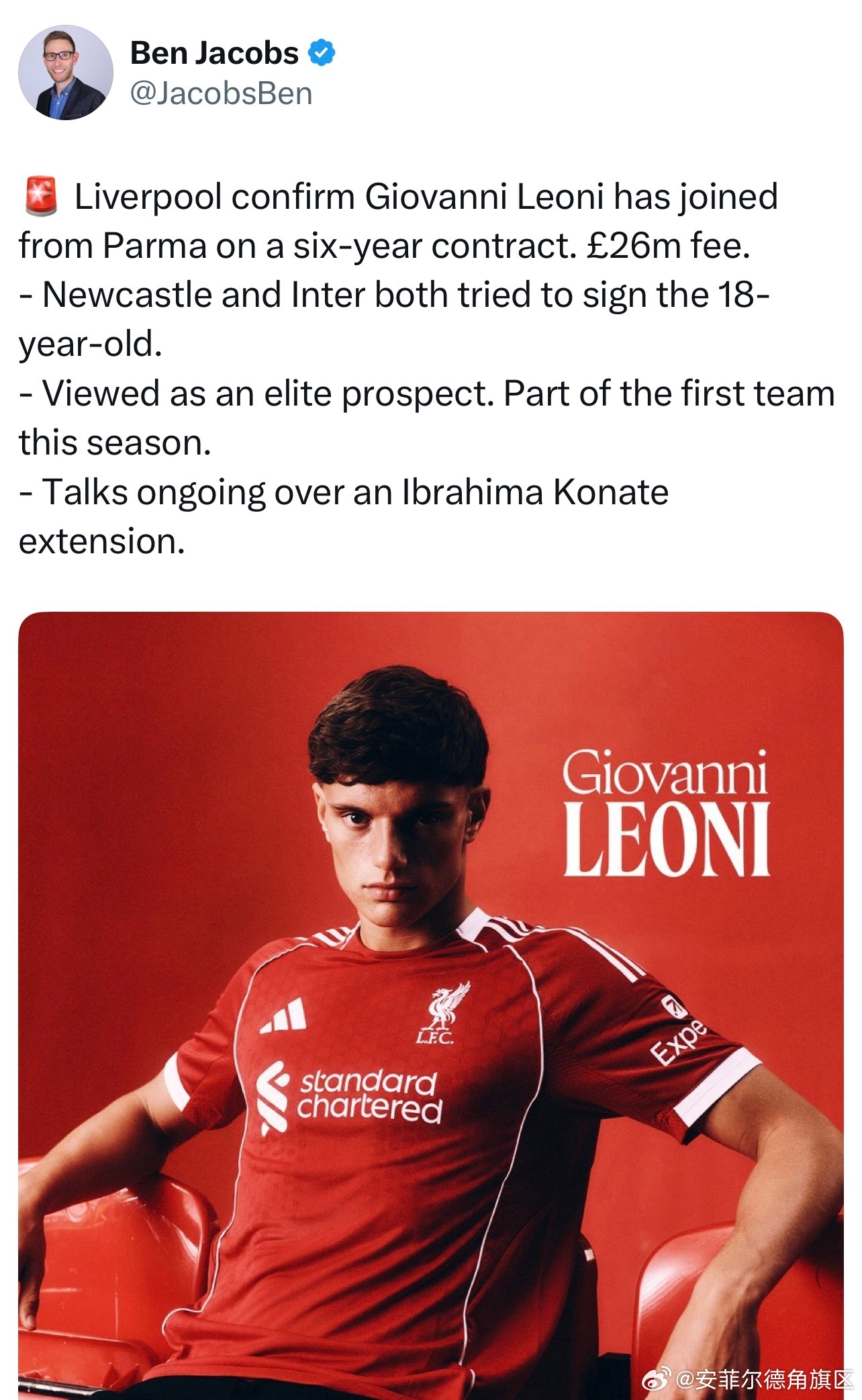Click the Liverpool LFC crest on shirt

coord(444,1013)
